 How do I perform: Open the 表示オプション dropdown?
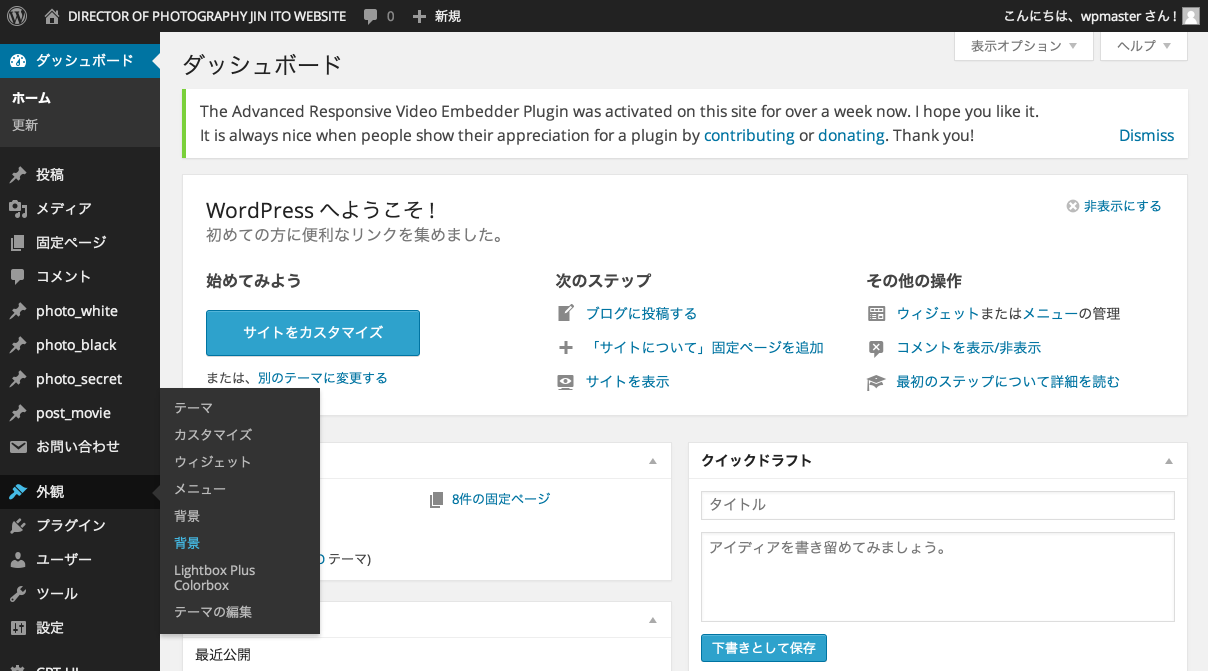pos(1024,46)
